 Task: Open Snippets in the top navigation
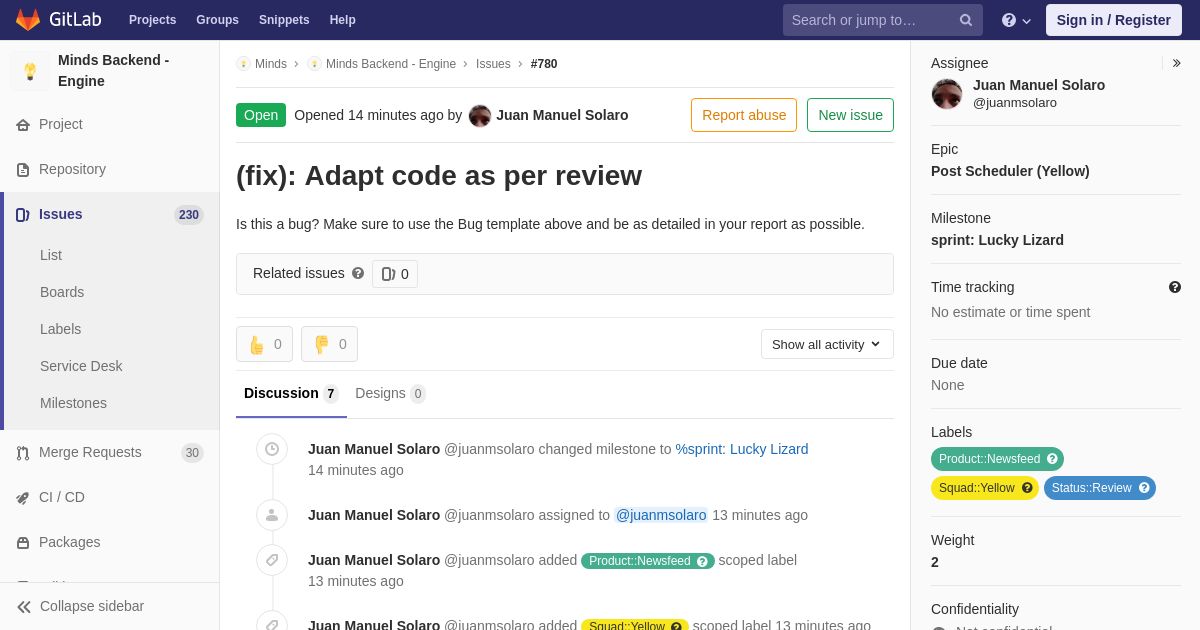coord(284,20)
